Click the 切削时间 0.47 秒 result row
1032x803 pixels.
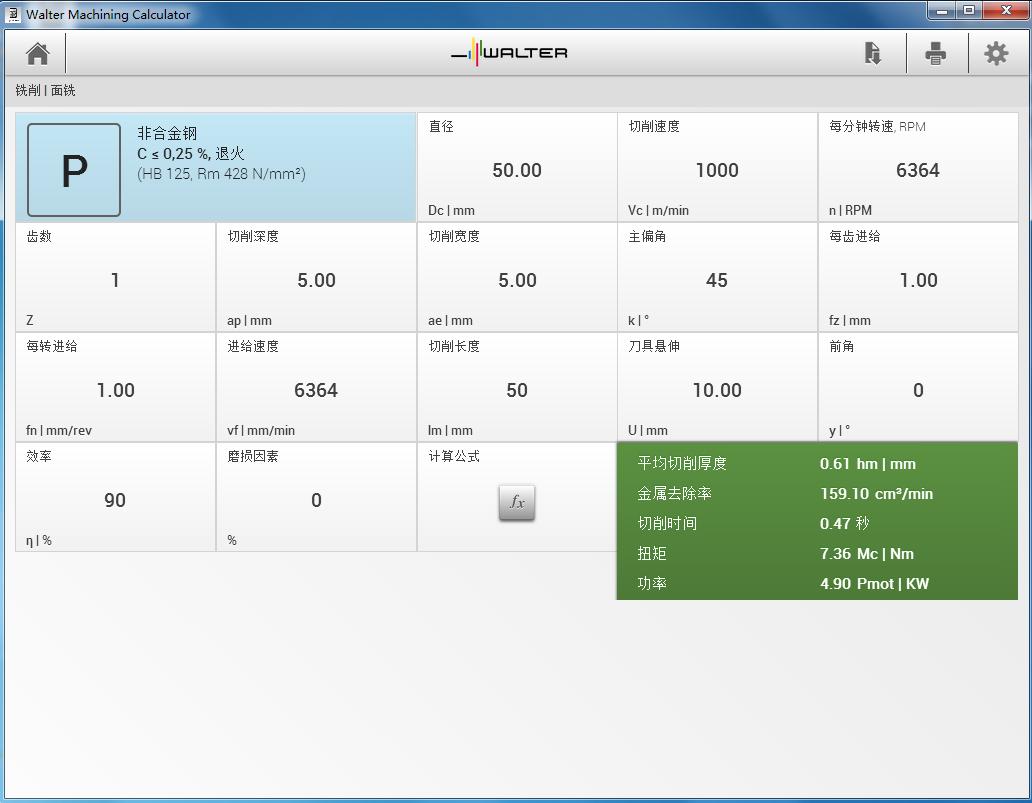click(817, 523)
